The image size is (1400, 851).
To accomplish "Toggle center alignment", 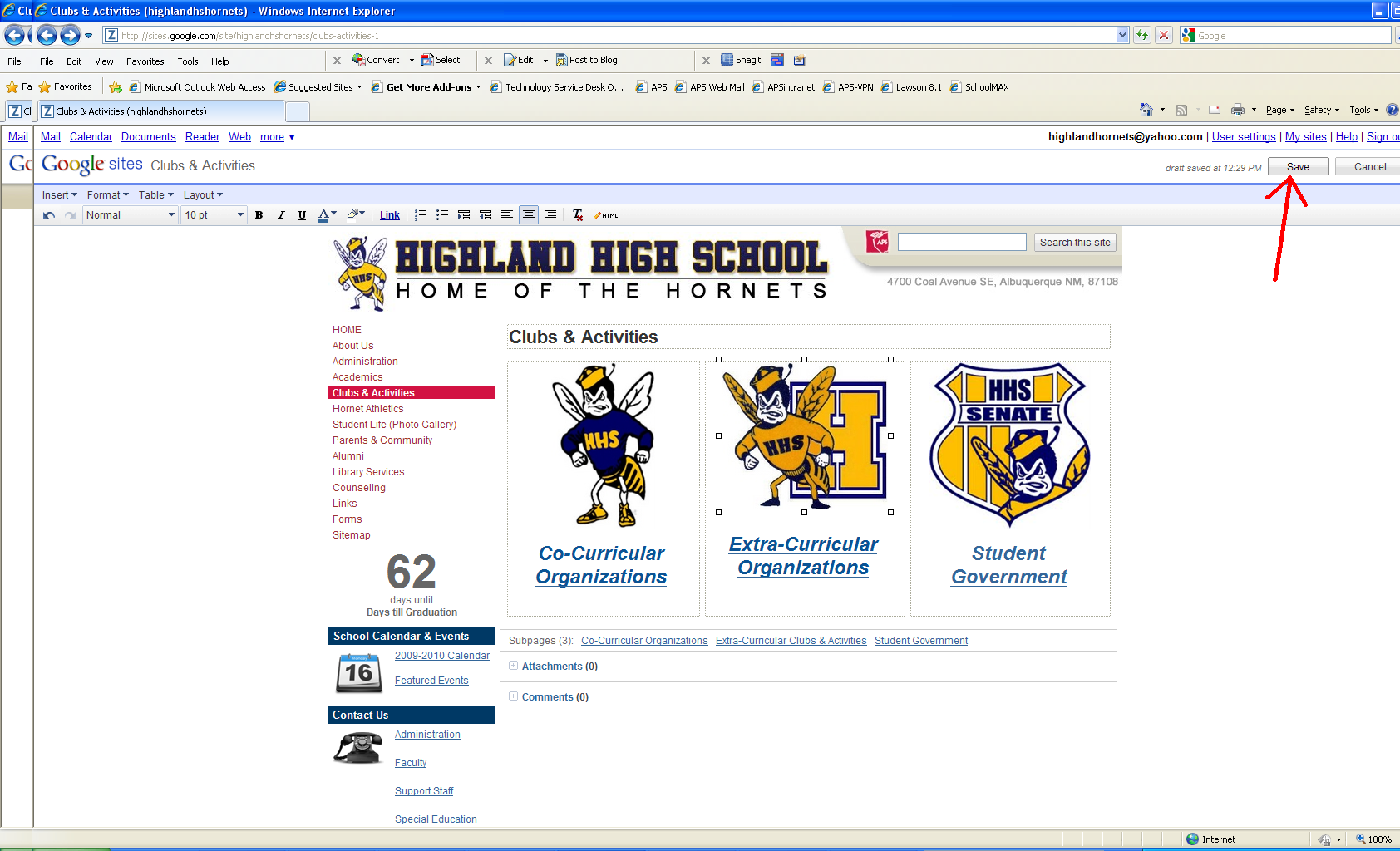I will click(x=529, y=215).
